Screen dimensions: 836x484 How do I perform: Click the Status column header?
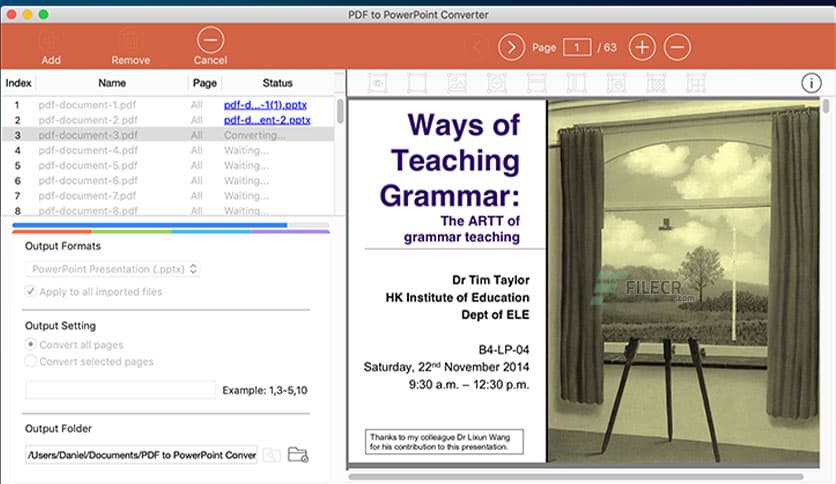[x=277, y=83]
